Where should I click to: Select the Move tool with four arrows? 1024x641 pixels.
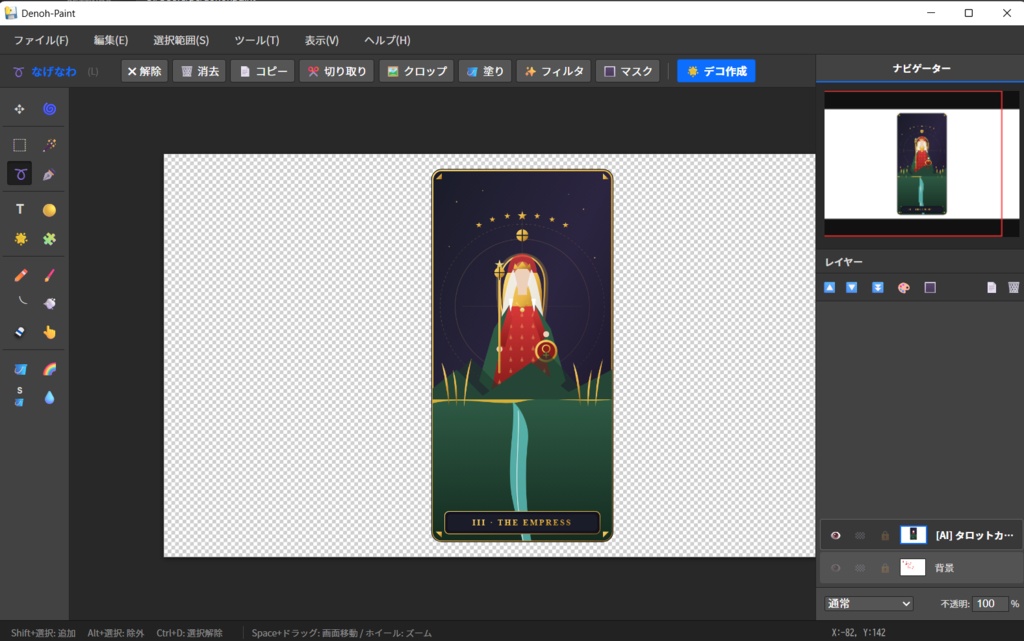(20, 109)
